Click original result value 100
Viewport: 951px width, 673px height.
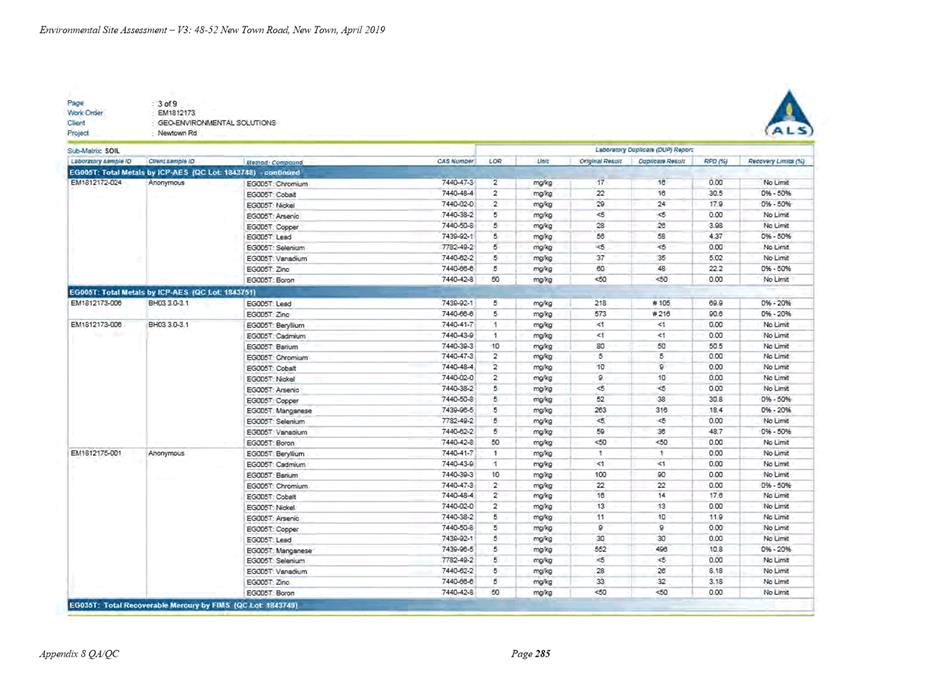[x=600, y=475]
